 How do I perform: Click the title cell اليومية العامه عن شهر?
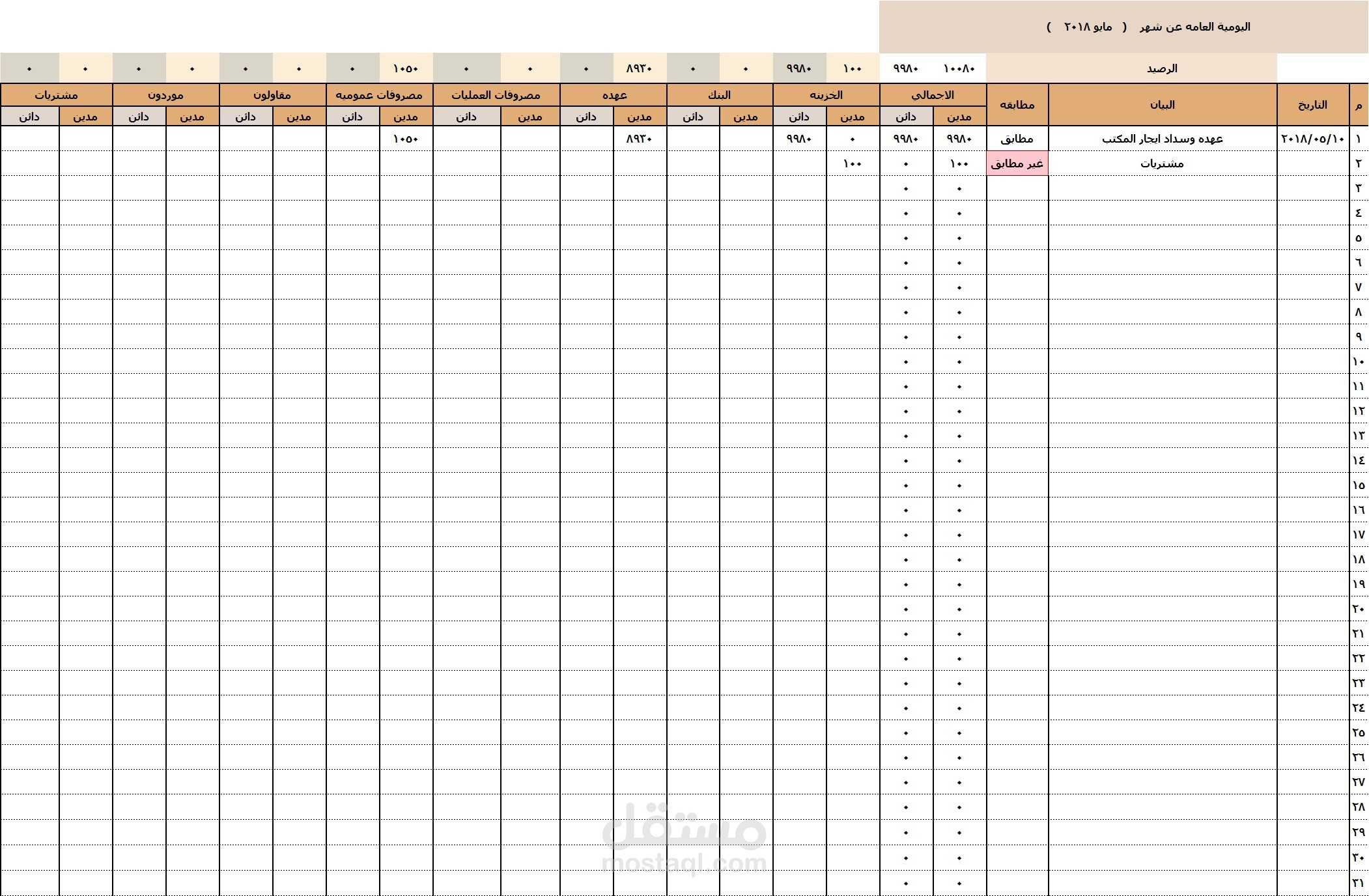coord(1123,27)
